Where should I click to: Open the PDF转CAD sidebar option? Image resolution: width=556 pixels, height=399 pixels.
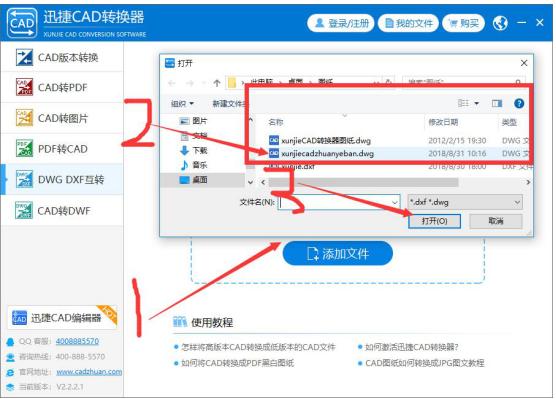pos(62,149)
